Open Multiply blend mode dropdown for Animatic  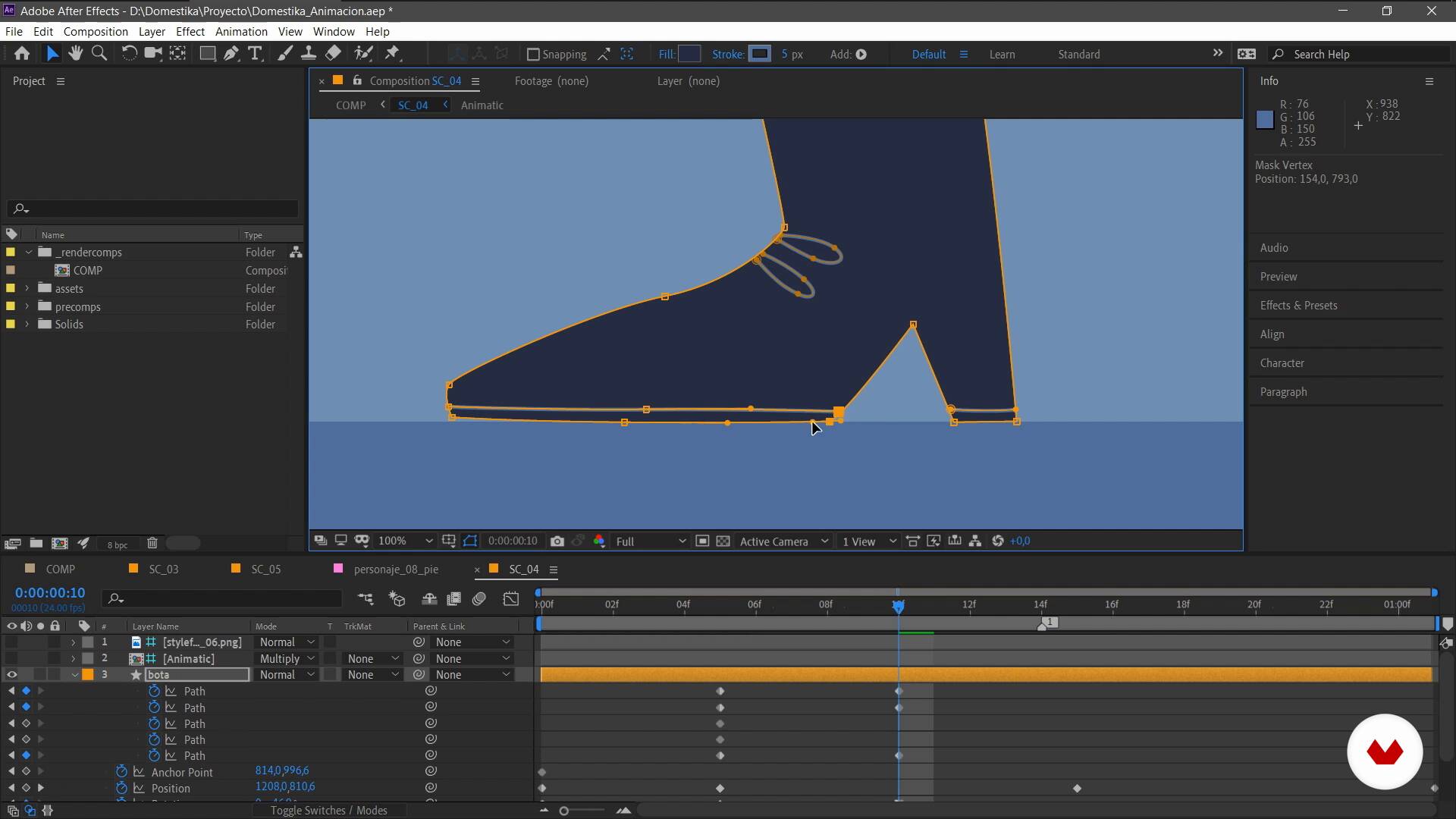[x=287, y=659]
